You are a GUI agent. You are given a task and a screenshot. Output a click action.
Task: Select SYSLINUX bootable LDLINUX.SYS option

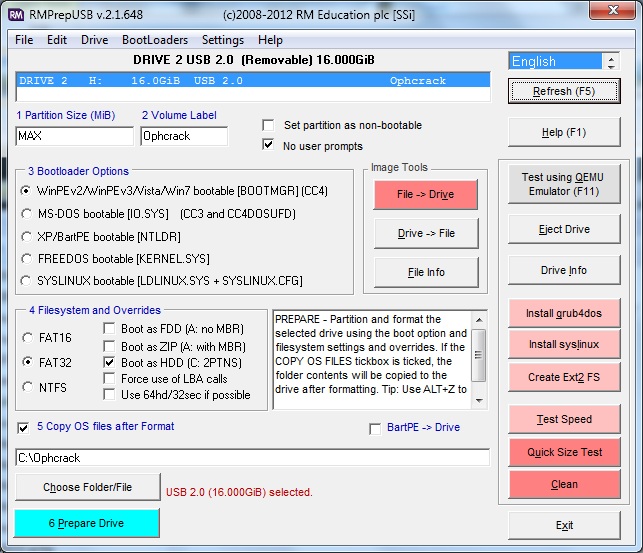26,280
